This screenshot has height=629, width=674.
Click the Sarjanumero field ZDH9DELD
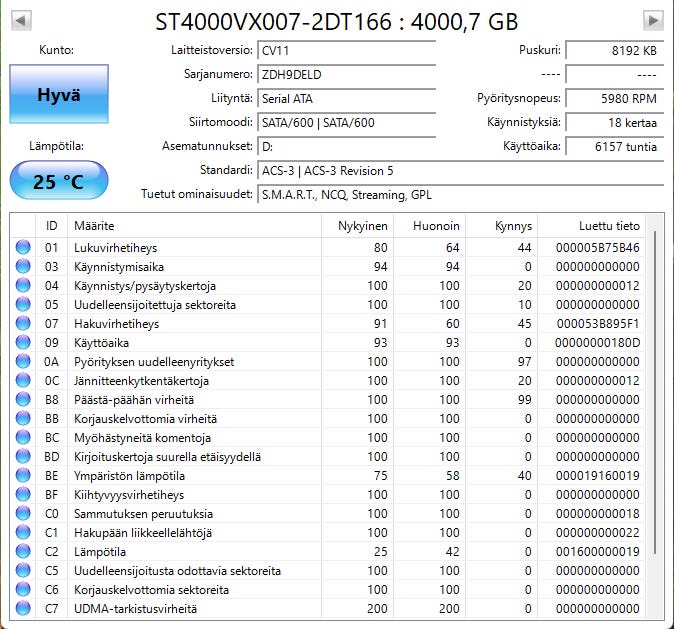click(x=346, y=74)
